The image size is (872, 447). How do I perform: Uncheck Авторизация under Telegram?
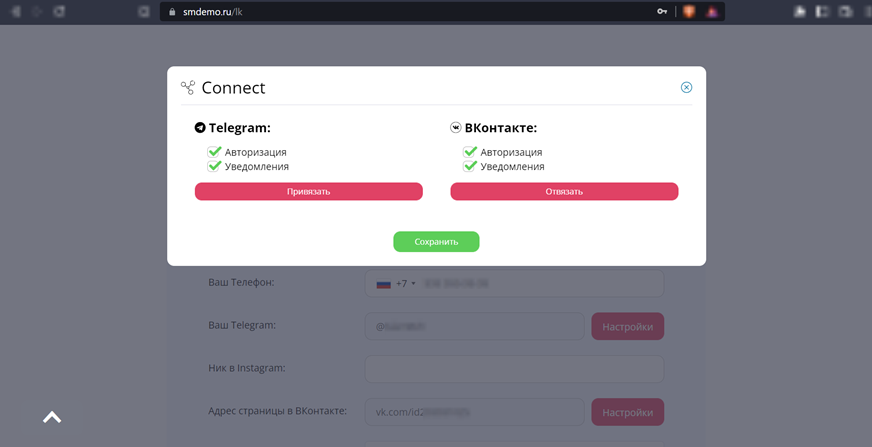(x=214, y=152)
